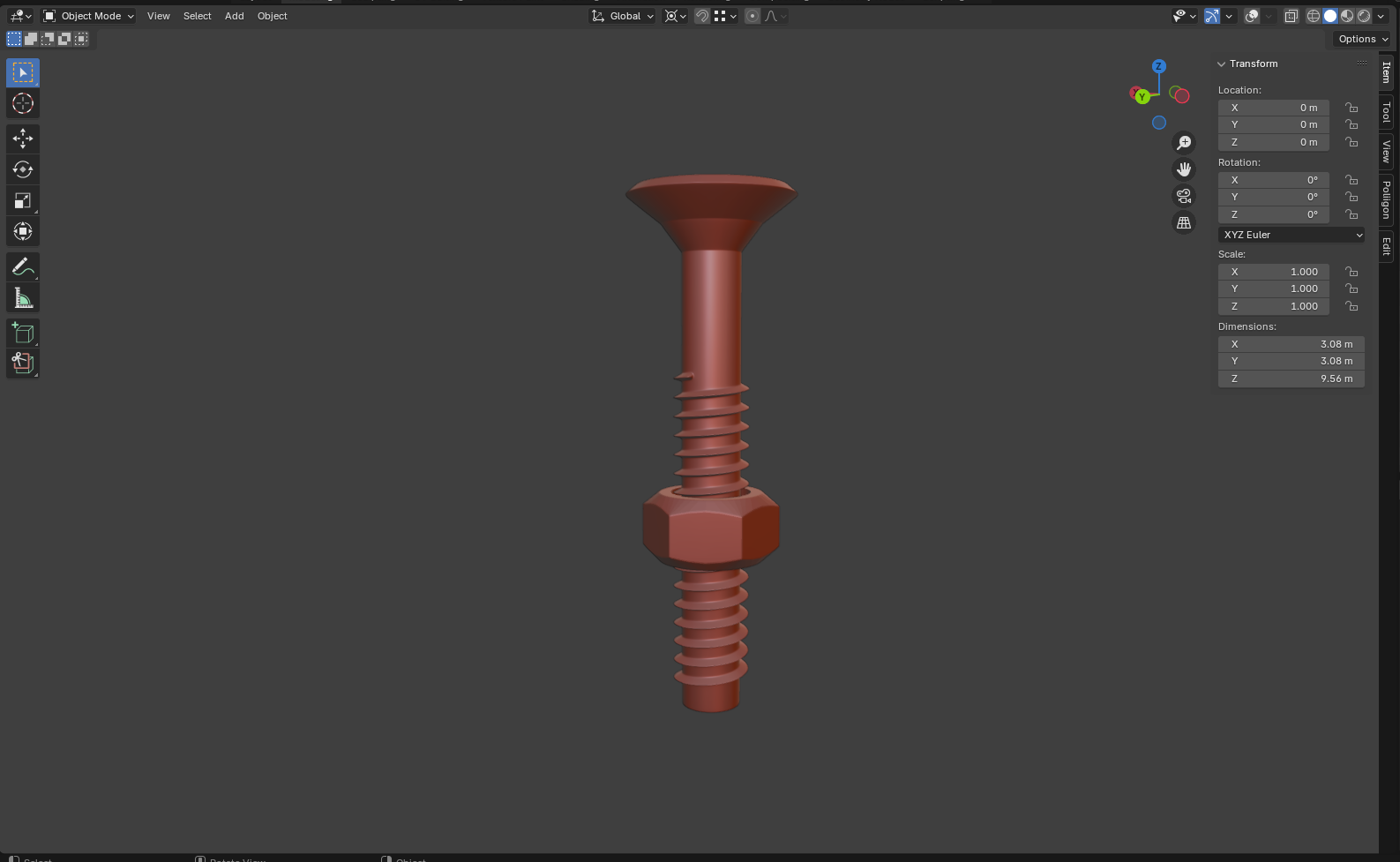The width and height of the screenshot is (1400, 862).
Task: Open the Add menu
Action: [x=234, y=16]
